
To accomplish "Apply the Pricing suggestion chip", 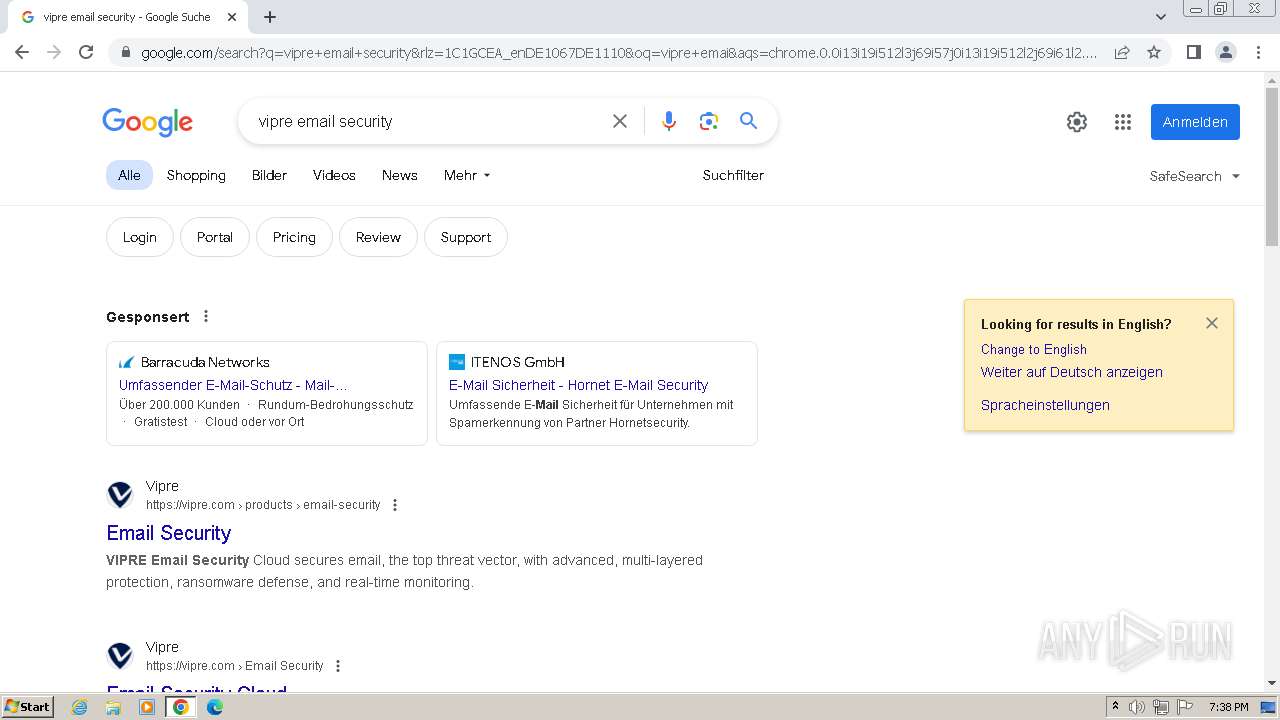I will [x=294, y=237].
